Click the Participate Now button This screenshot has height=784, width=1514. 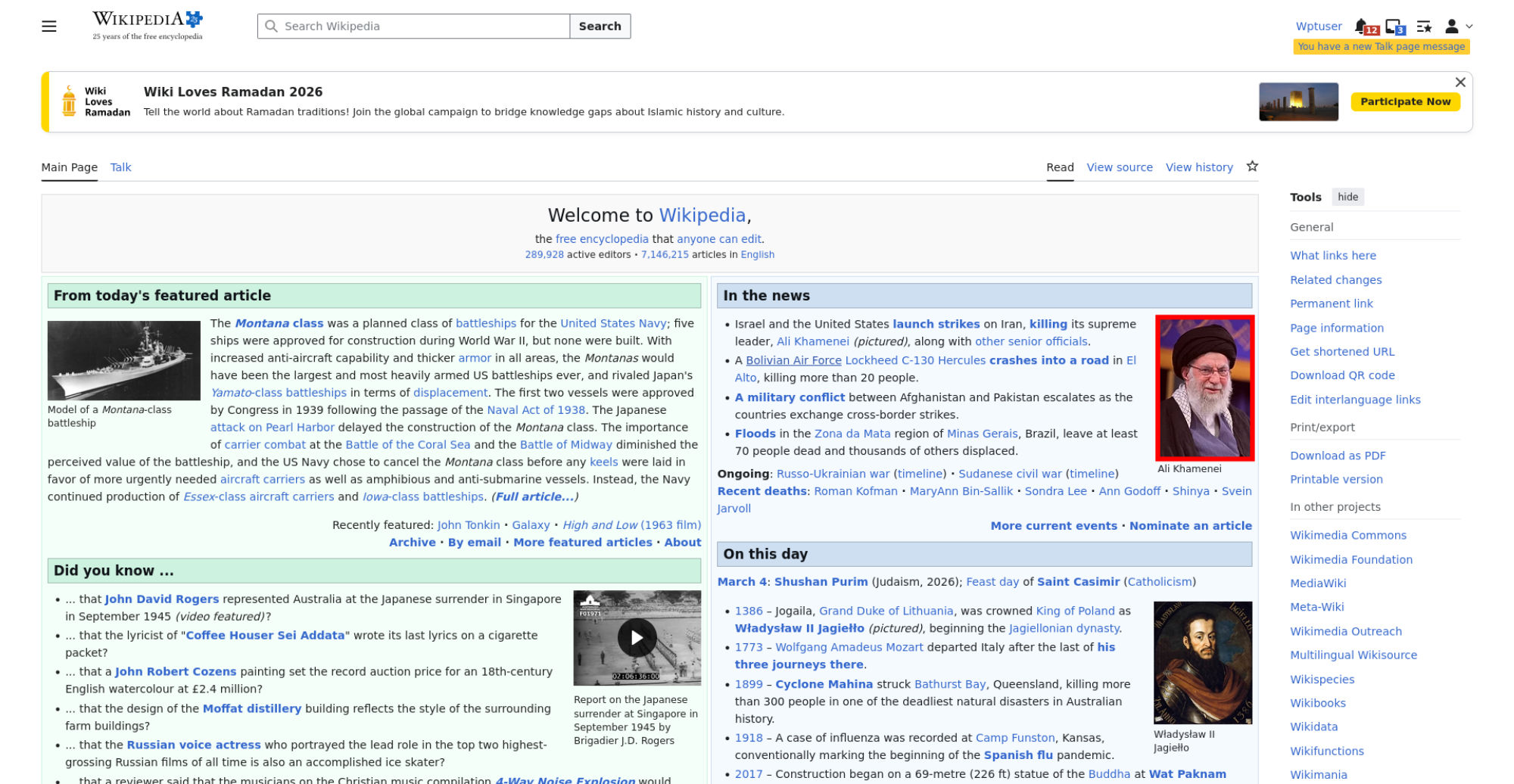tap(1405, 101)
